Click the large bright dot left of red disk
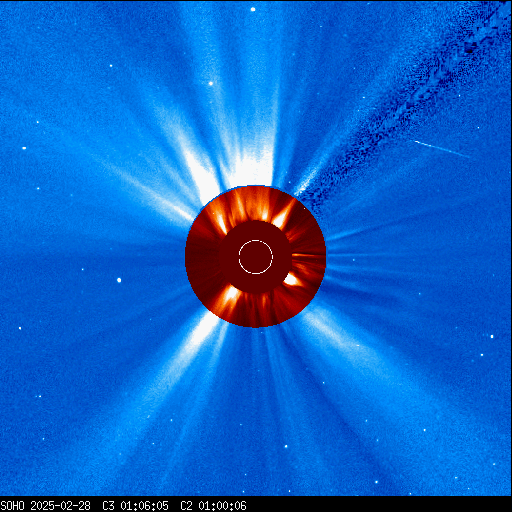This screenshot has width=512, height=512. coord(119,280)
